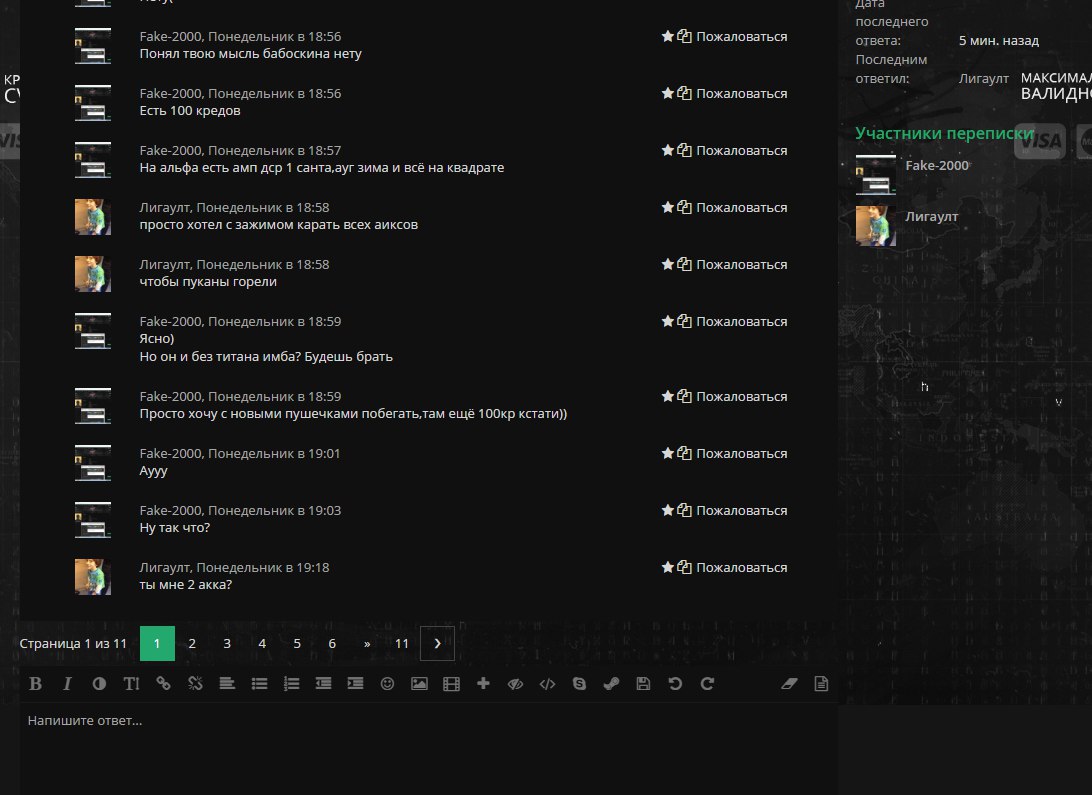Click username Fake-2000 on the 19:03 message
Image resolution: width=1092 pixels, height=795 pixels.
(x=171, y=510)
